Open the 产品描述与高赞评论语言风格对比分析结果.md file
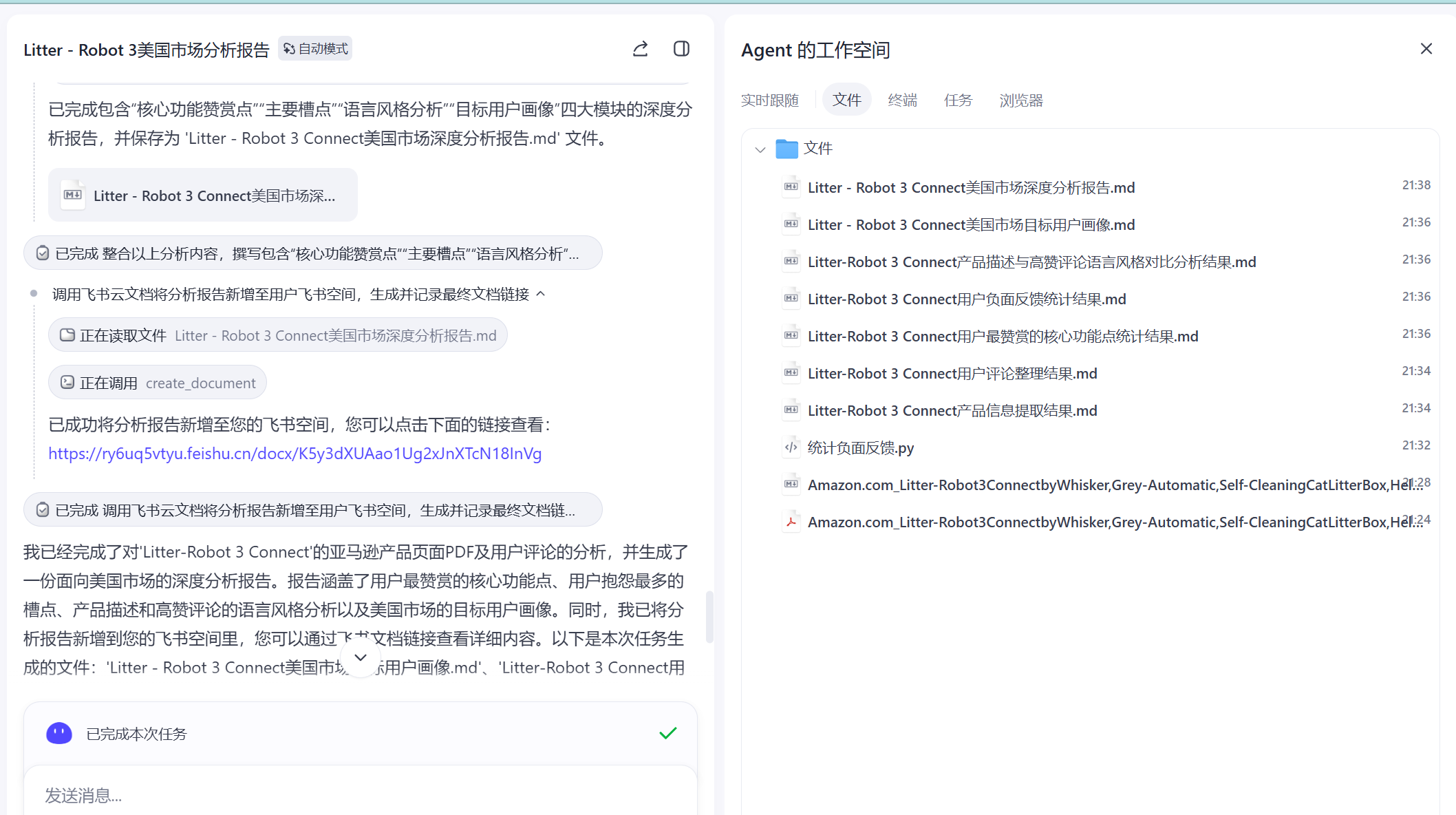Image resolution: width=1456 pixels, height=815 pixels. coord(1031,262)
